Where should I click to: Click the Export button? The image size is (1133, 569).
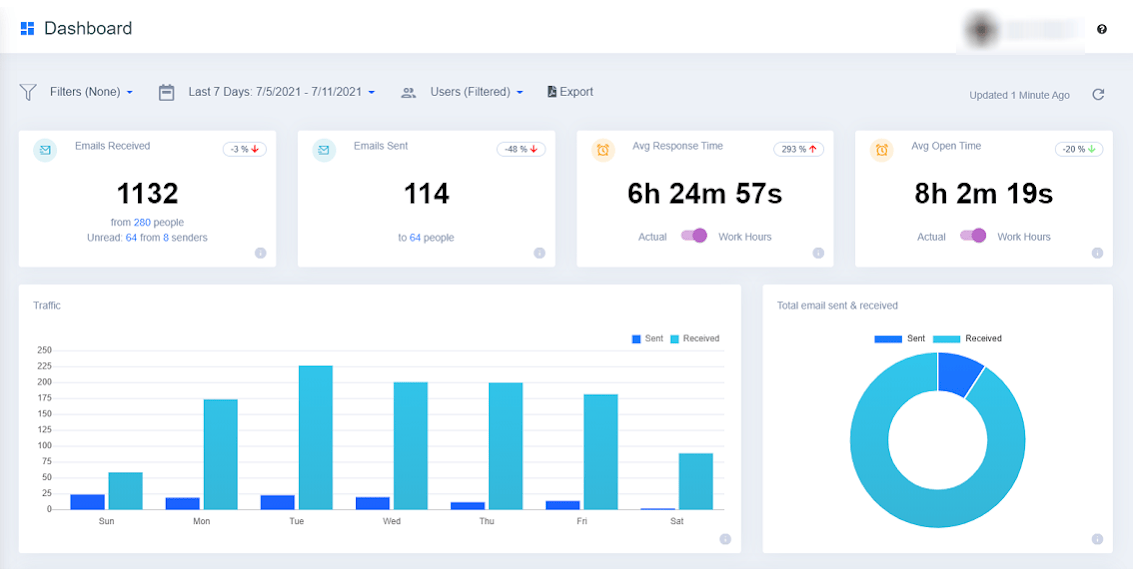point(570,92)
